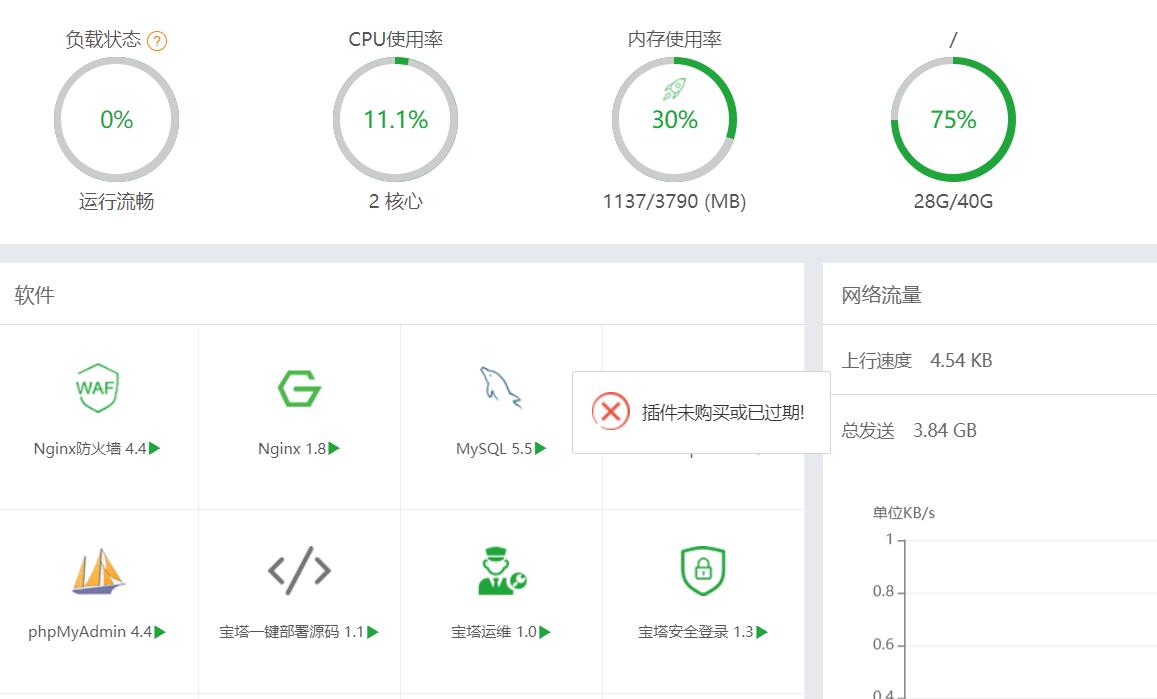Click the 0.6 chart axis label
This screenshot has width=1157, height=699.
tap(883, 645)
